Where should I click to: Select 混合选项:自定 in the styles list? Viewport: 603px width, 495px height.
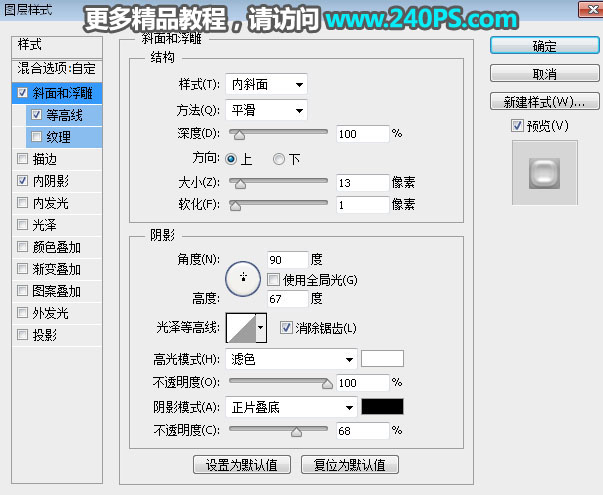point(57,69)
